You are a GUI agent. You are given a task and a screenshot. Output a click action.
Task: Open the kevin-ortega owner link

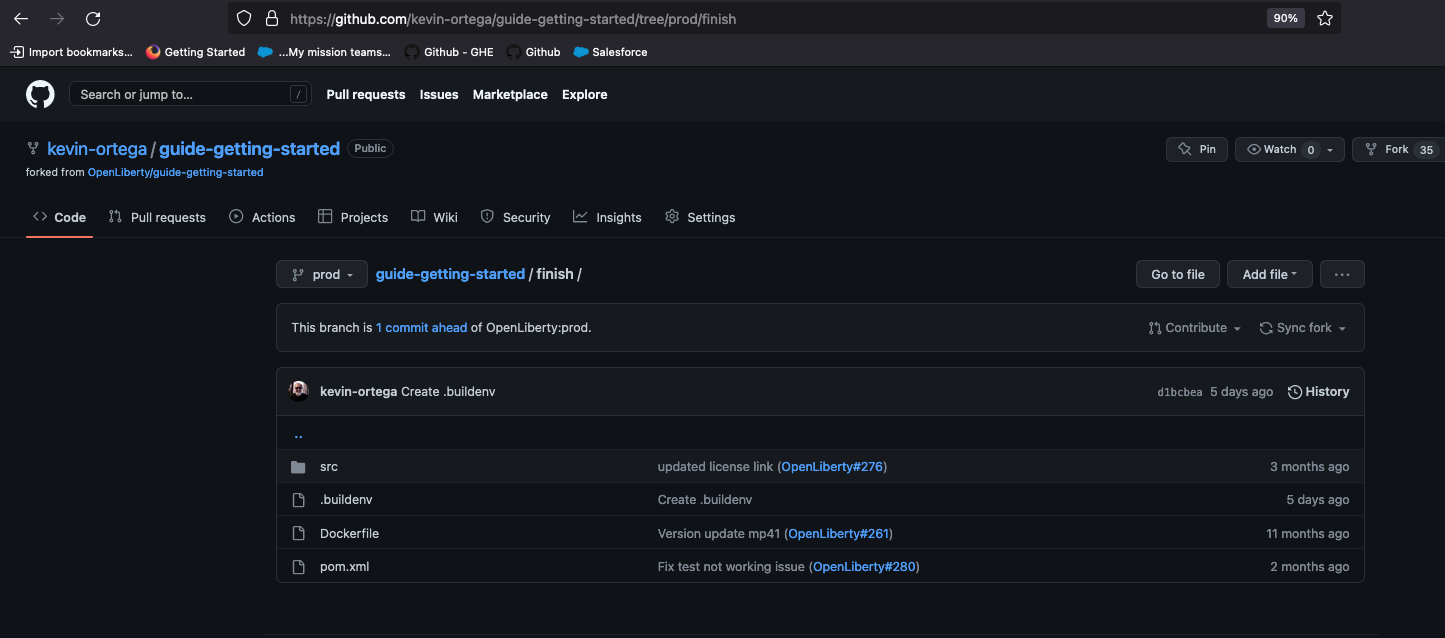pos(97,149)
